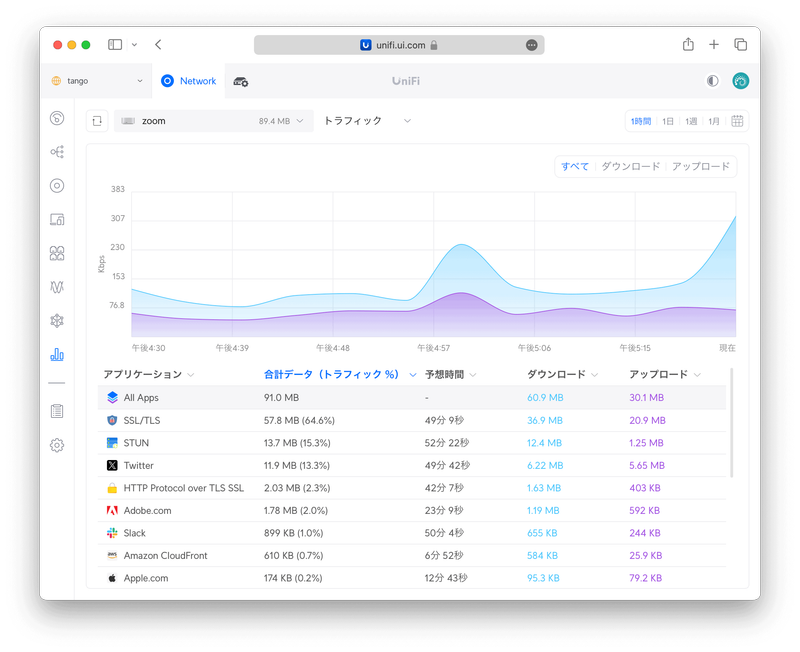
Task: Open the device manager icon beside the Network tab
Action: tap(240, 81)
